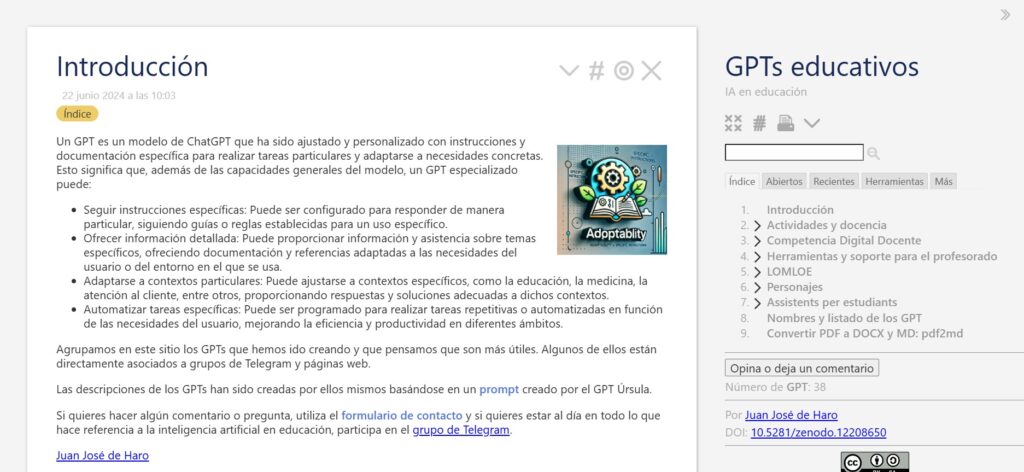Image resolution: width=1024 pixels, height=472 pixels.
Task: Open Nombres y listado de los GPT
Action: 844,318
